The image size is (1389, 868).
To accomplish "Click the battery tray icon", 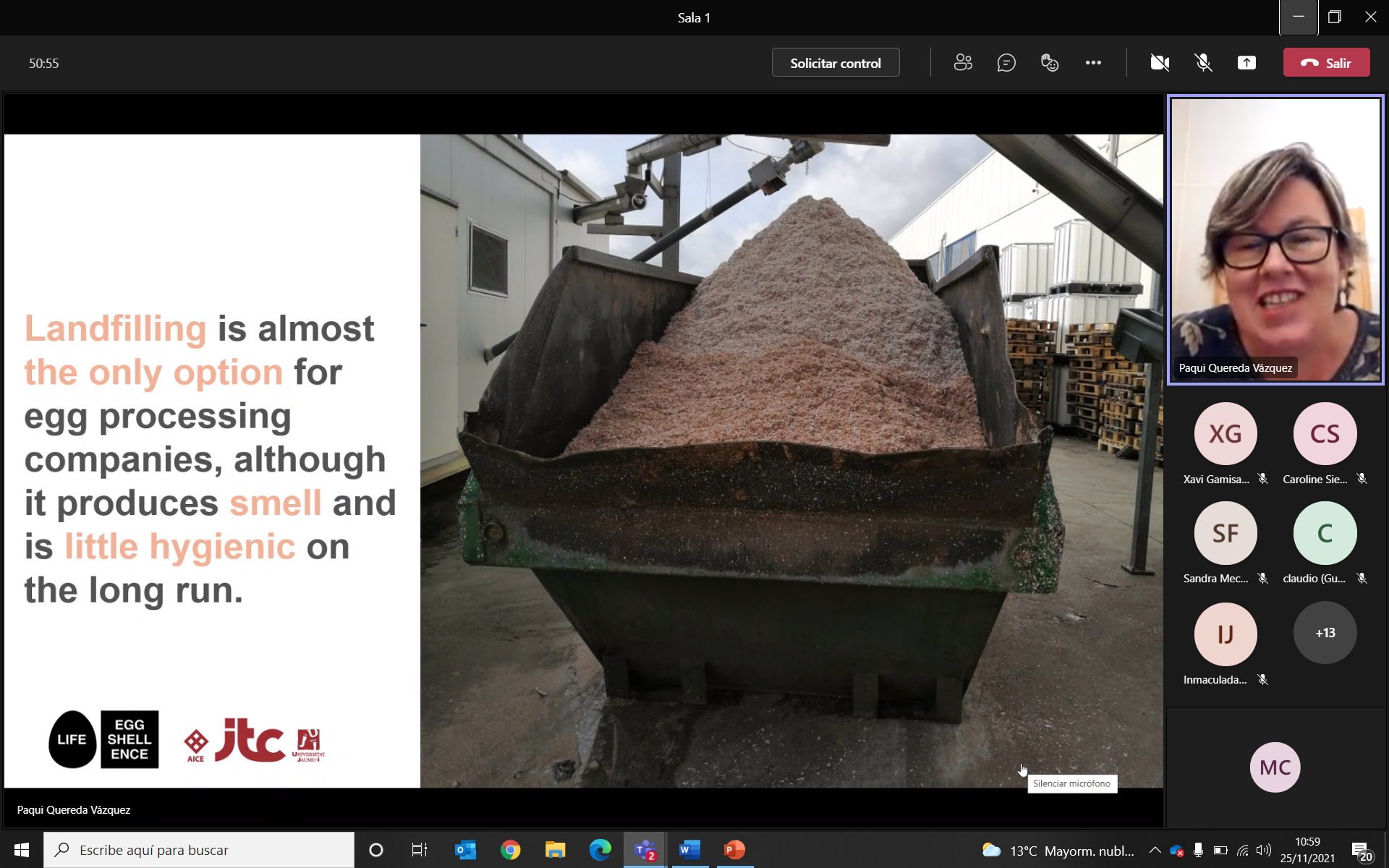I will tap(1220, 850).
